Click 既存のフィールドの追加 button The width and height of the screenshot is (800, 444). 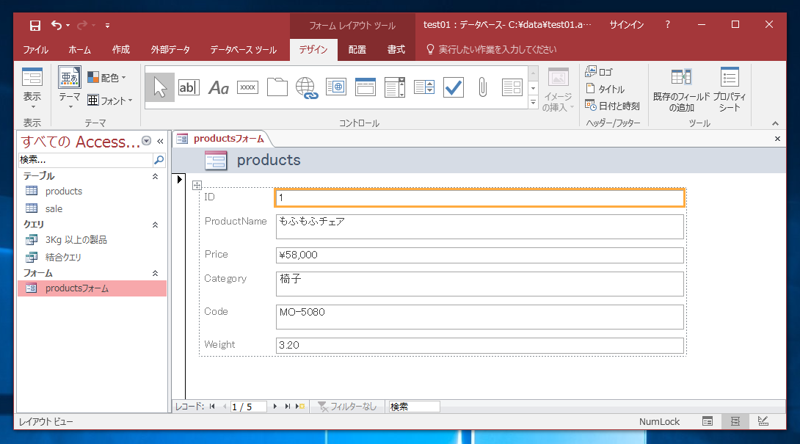tap(681, 89)
